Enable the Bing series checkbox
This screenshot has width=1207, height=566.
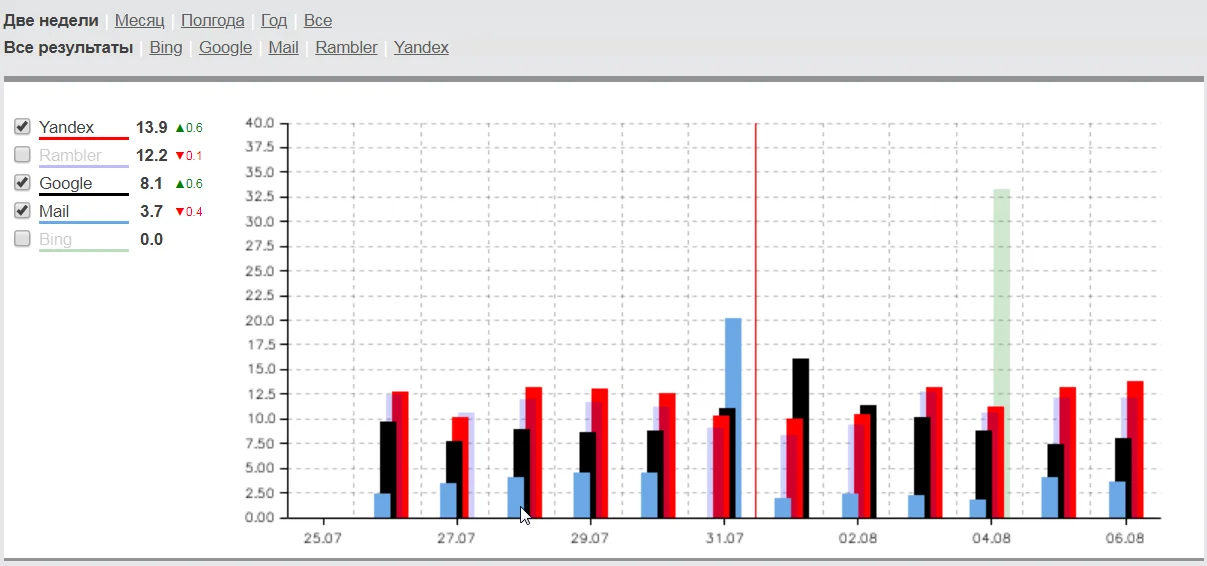pyautogui.click(x=22, y=239)
